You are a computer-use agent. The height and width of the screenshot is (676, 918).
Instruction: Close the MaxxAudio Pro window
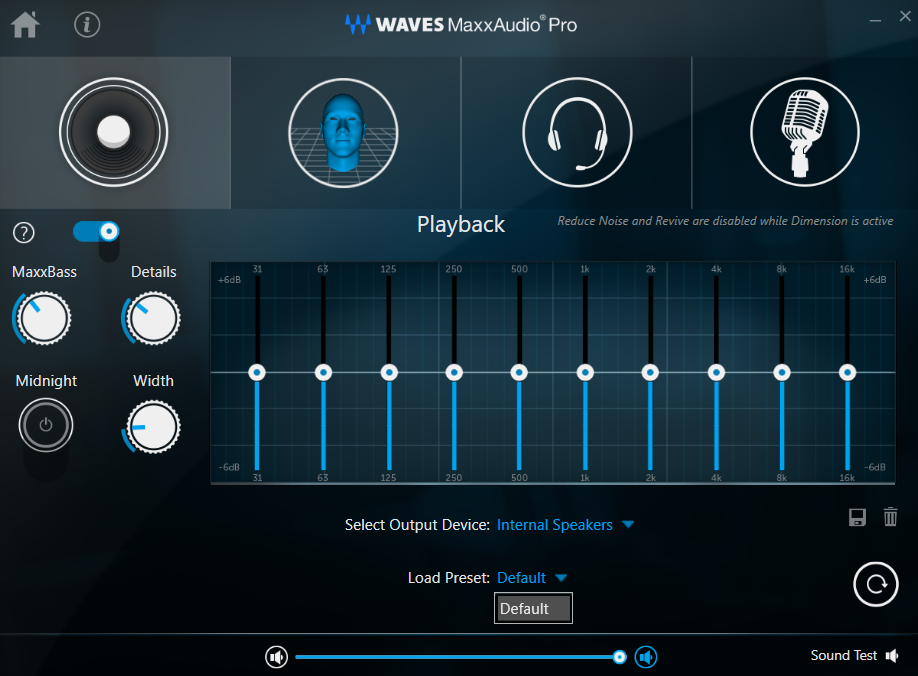click(905, 16)
